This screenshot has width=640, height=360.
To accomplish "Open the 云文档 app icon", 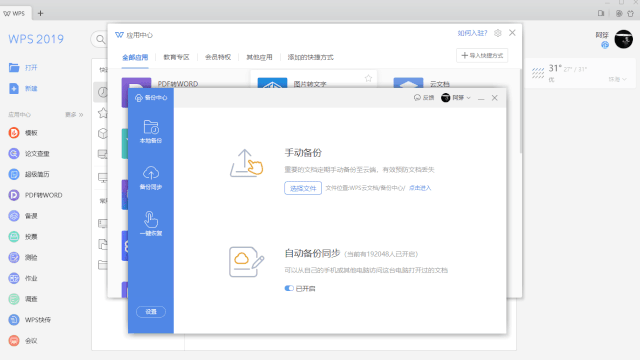I will [x=408, y=83].
